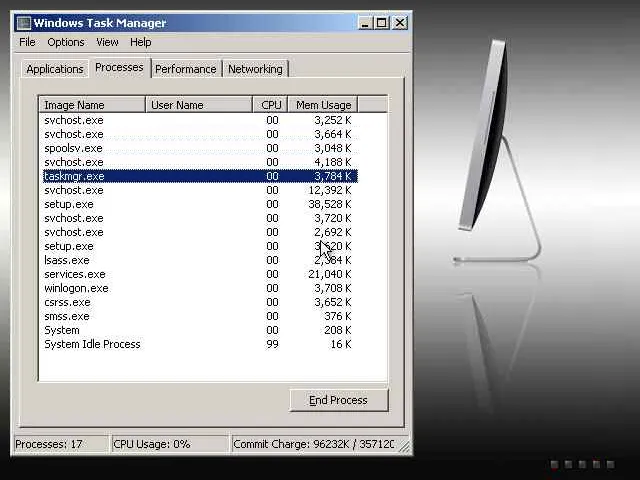Image resolution: width=640 pixels, height=480 pixels.
Task: Minimize the Task Manager window
Action: tap(365, 23)
